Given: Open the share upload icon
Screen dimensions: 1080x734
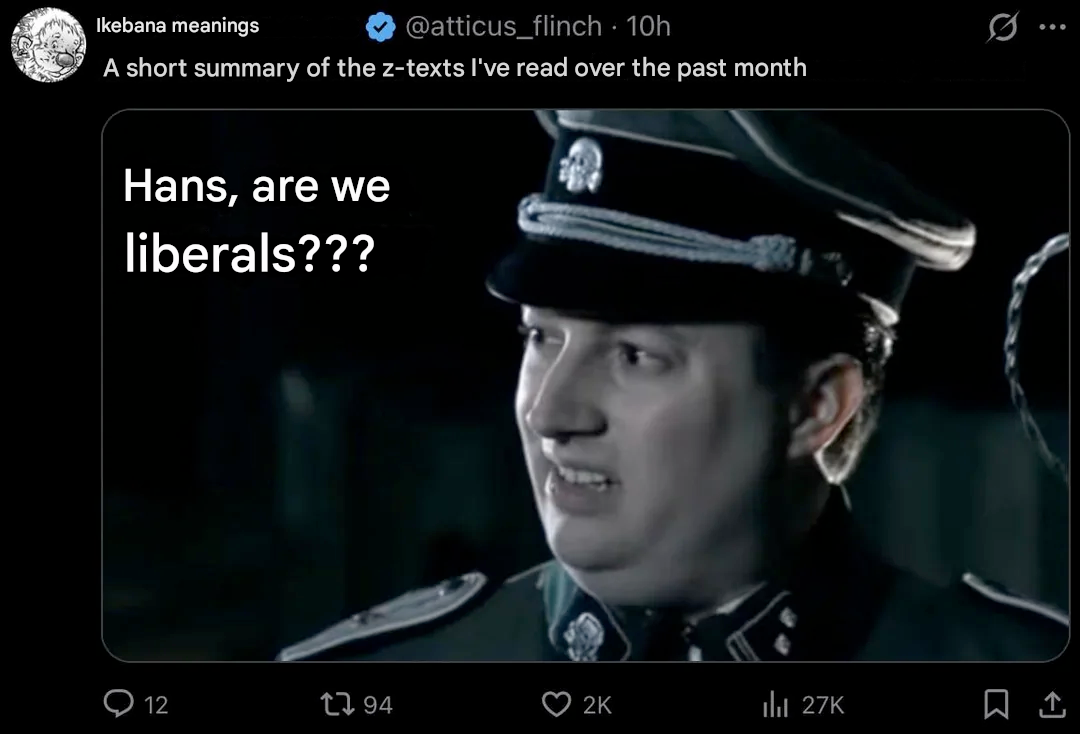Looking at the screenshot, I should point(1052,704).
